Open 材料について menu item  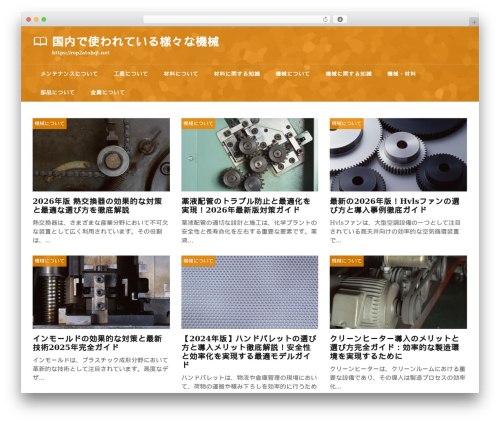[180, 74]
